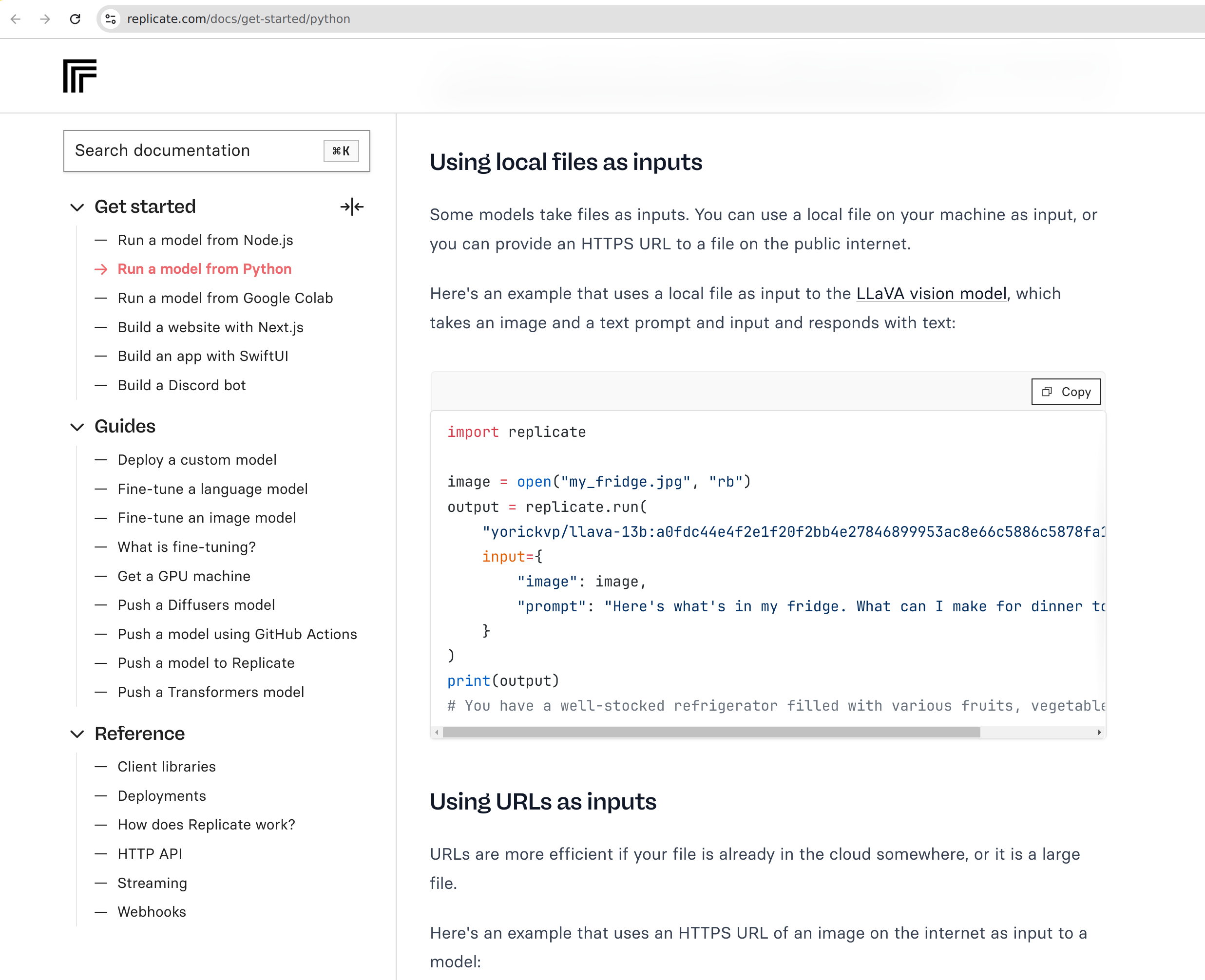Click the collapse-all sidebar icon
Image resolution: width=1205 pixels, height=980 pixels.
point(352,207)
